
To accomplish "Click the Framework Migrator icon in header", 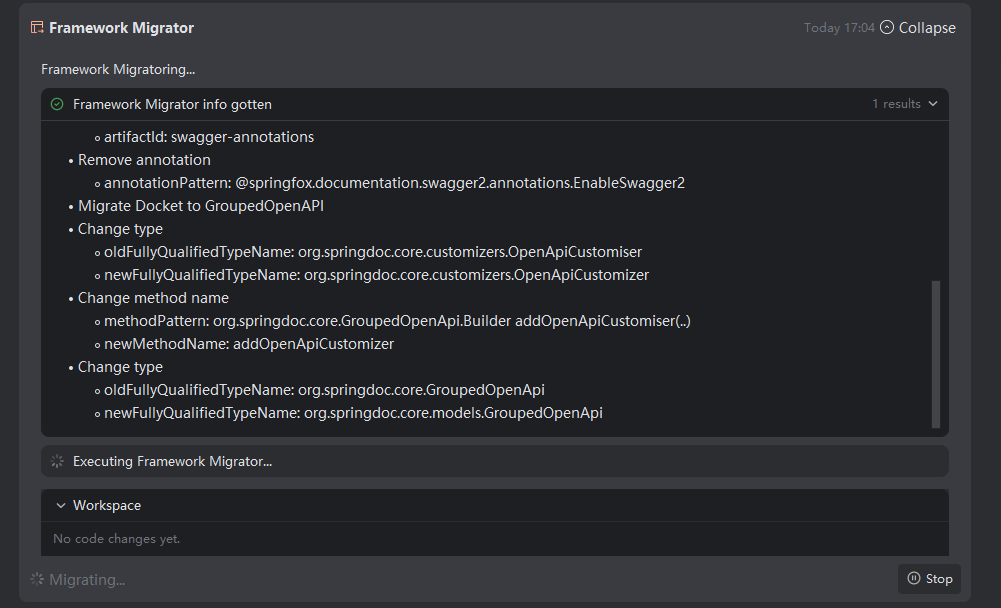I will [37, 28].
